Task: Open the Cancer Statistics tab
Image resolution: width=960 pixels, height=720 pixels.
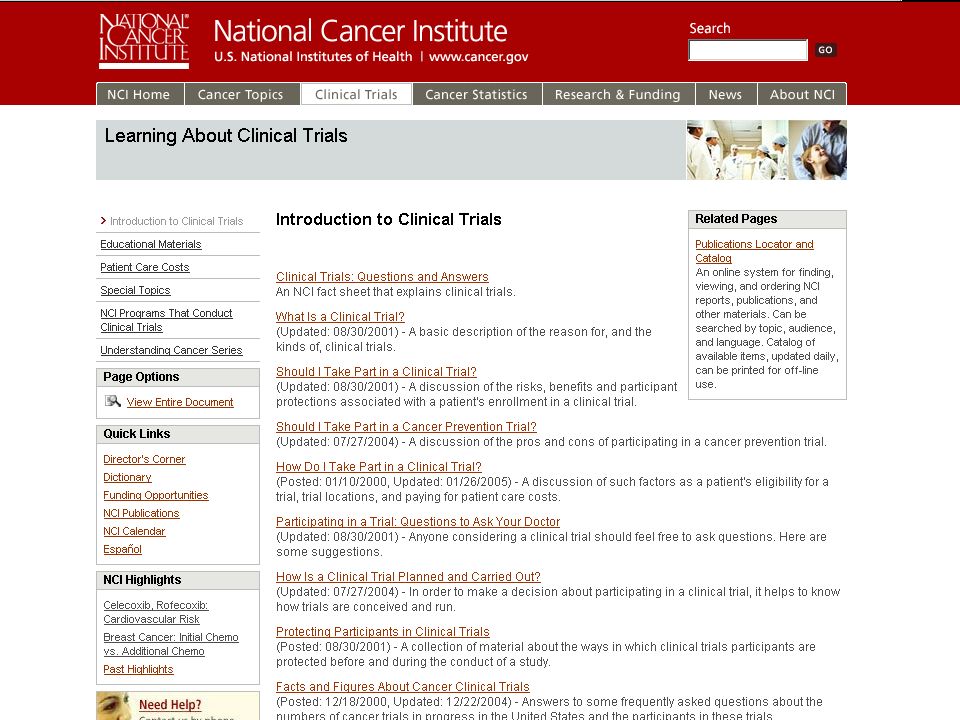Action: click(x=477, y=94)
